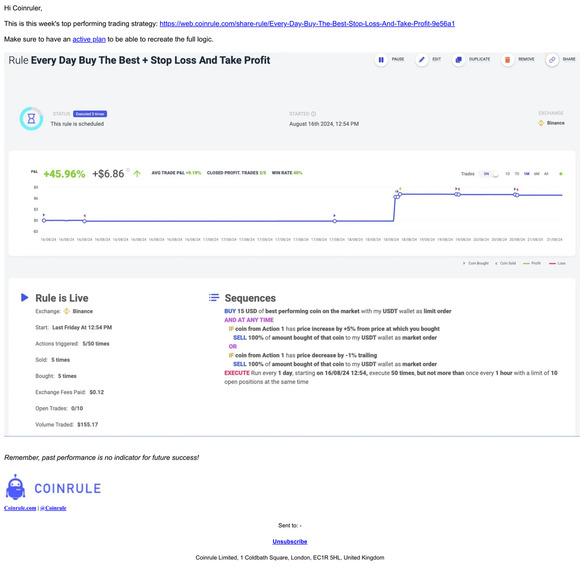Click the Exchange Fees Paid: $0.12 row
Screen dimensions: 580x586
click(x=70, y=392)
